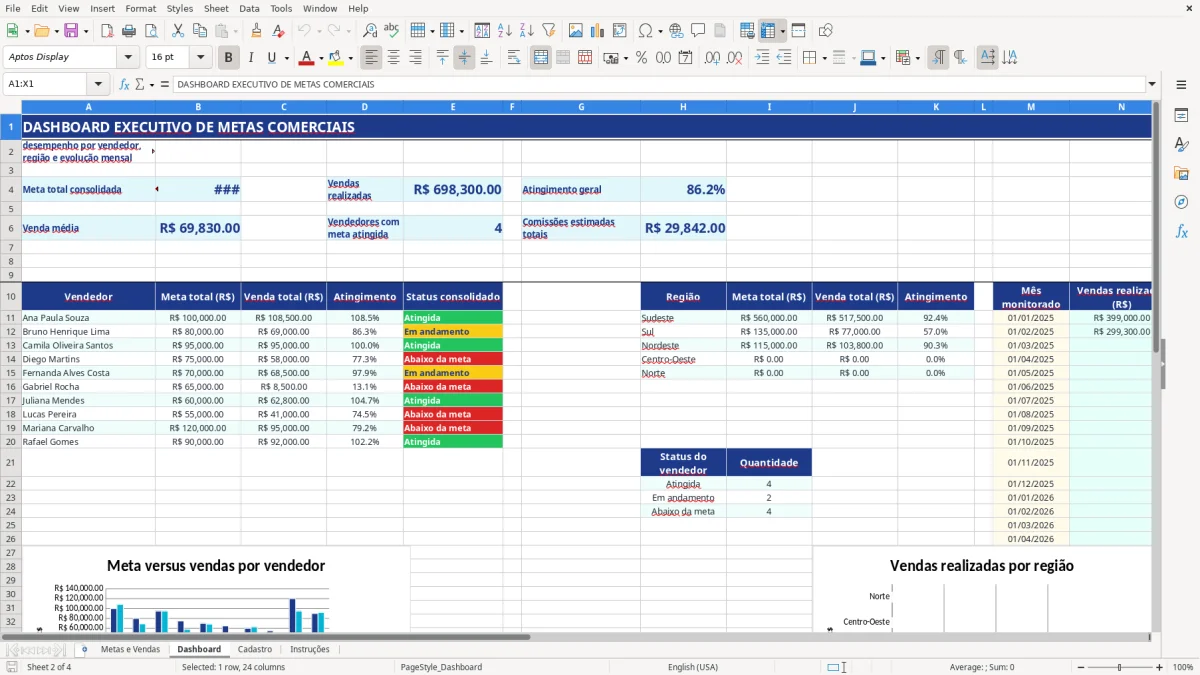This screenshot has width=1200, height=675.
Task: Click the Insert Image icon
Action: pyautogui.click(x=576, y=31)
